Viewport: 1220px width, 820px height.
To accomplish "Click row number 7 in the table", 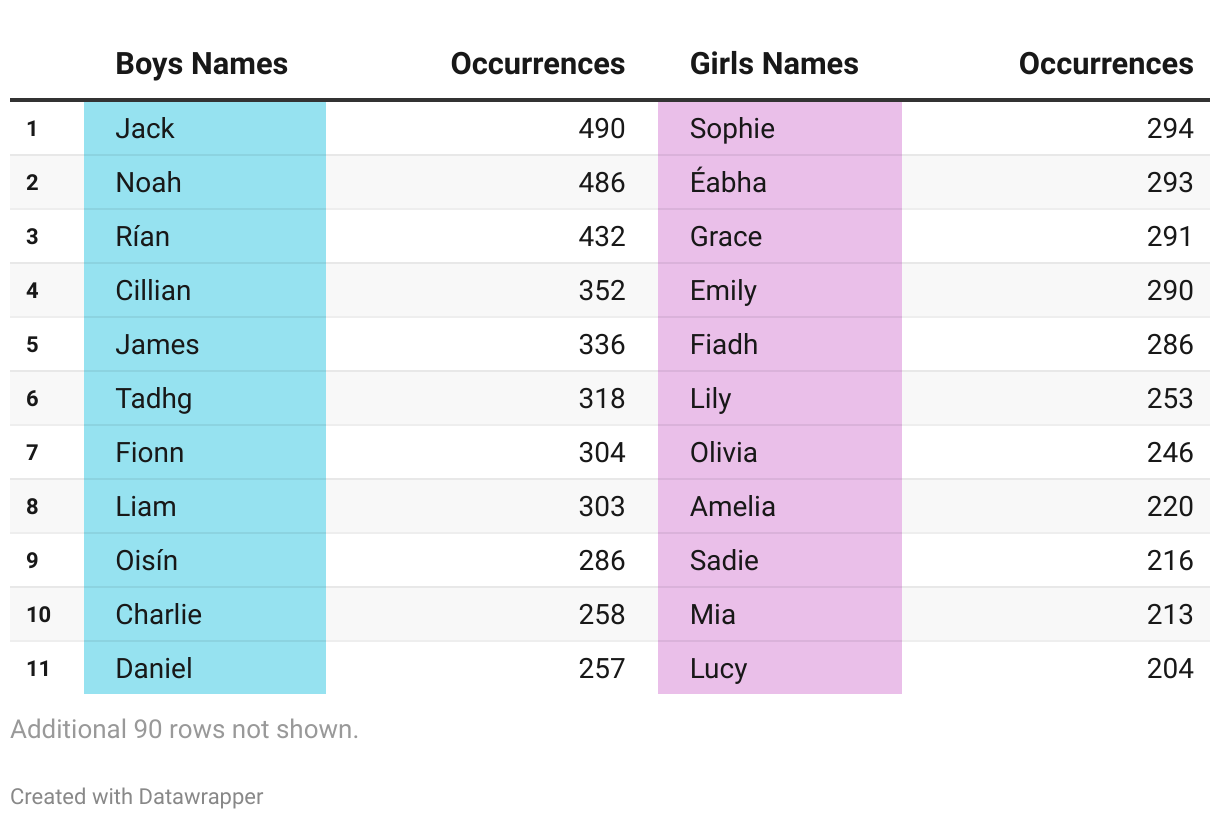I will click(x=32, y=452).
